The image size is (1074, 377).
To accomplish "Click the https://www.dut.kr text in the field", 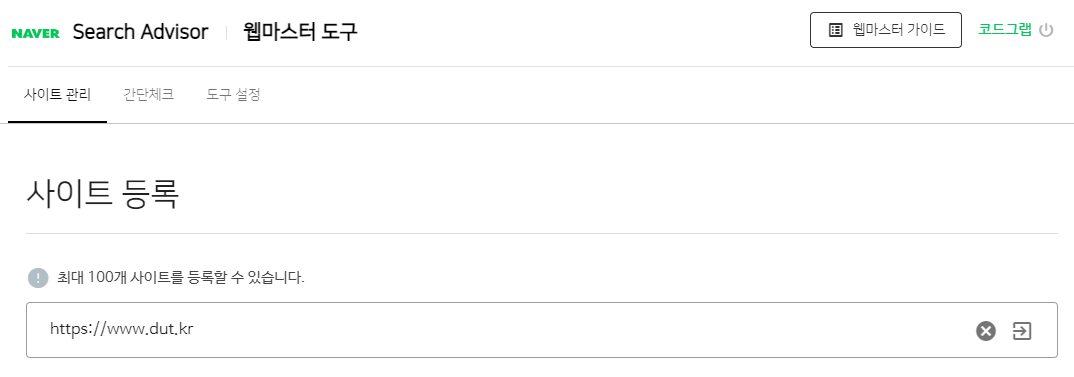I will [x=121, y=329].
